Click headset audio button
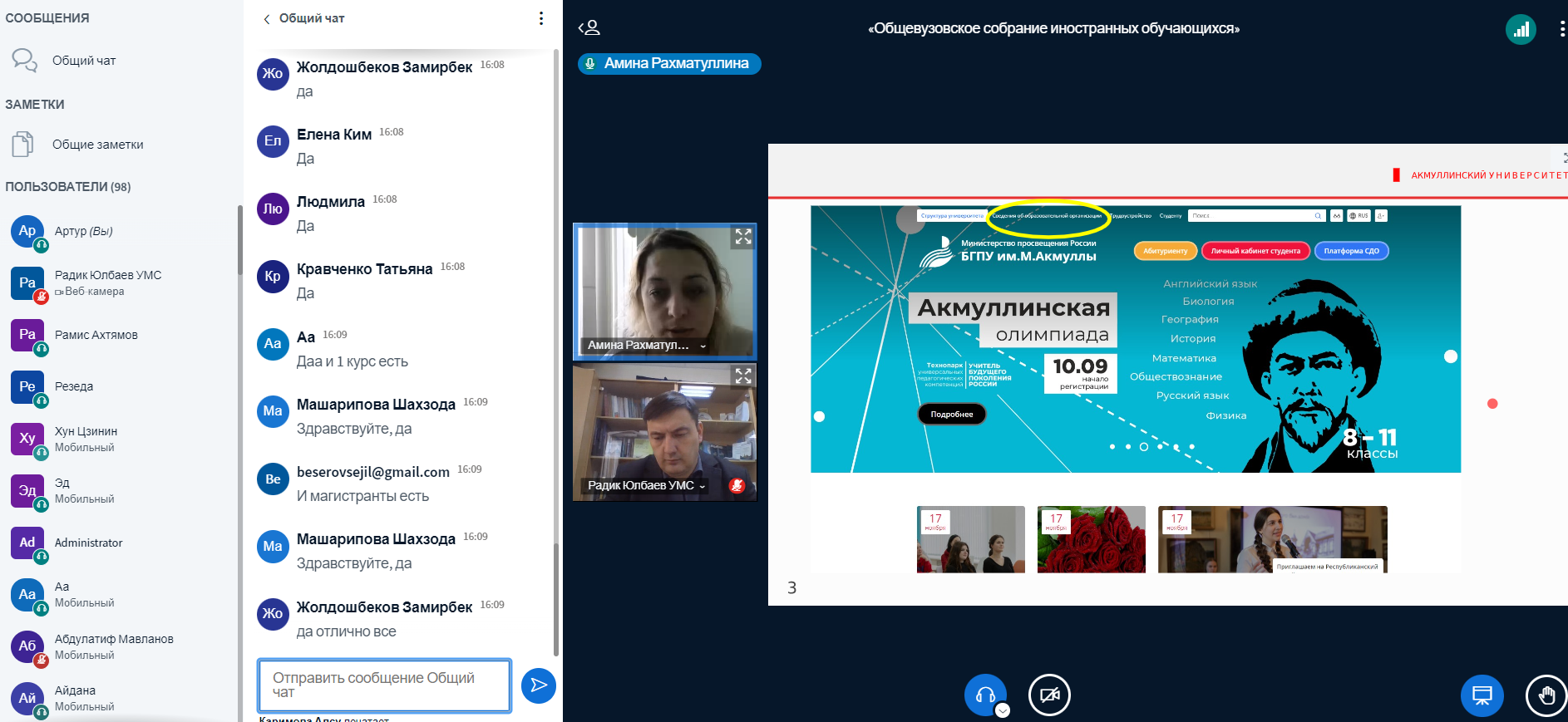Image resolution: width=1568 pixels, height=722 pixels. point(984,695)
